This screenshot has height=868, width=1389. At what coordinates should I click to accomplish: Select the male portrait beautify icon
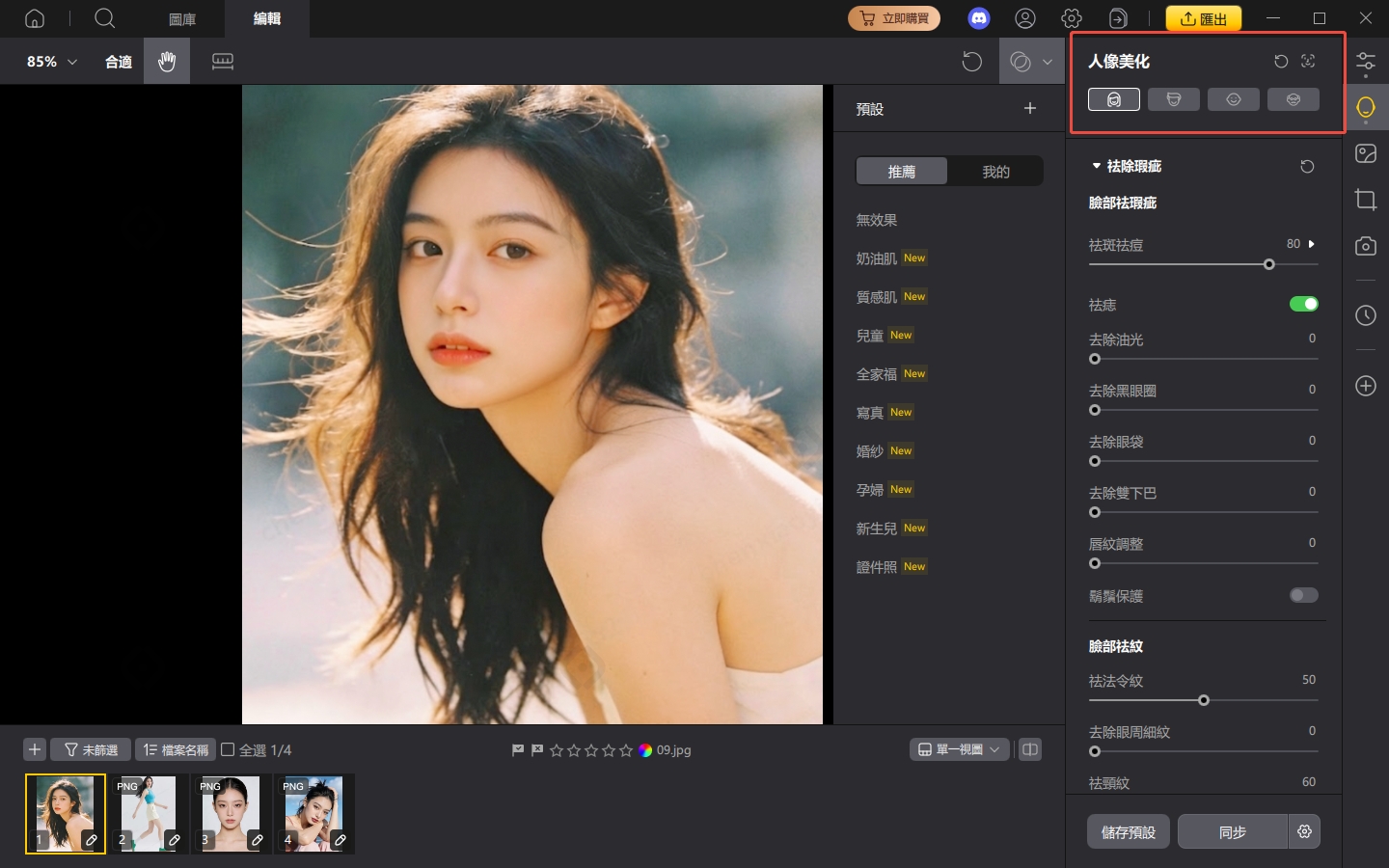coord(1174,98)
